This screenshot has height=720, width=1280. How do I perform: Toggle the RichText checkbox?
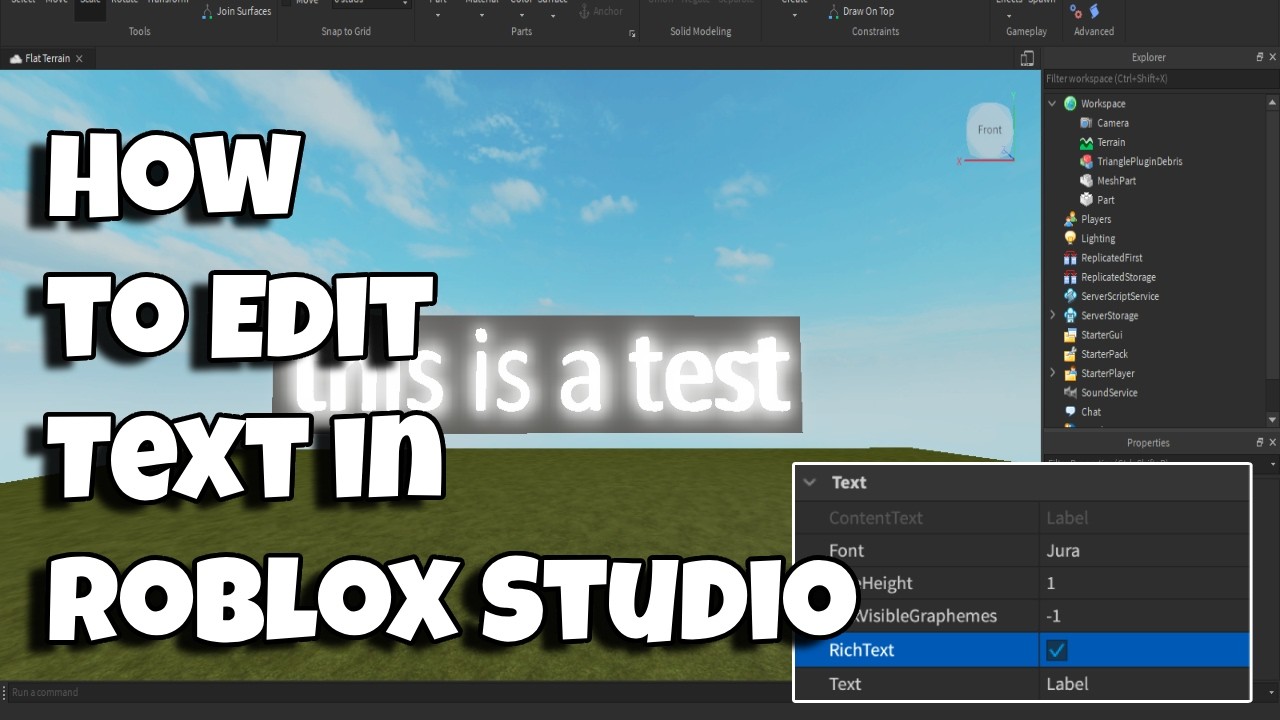(1056, 650)
